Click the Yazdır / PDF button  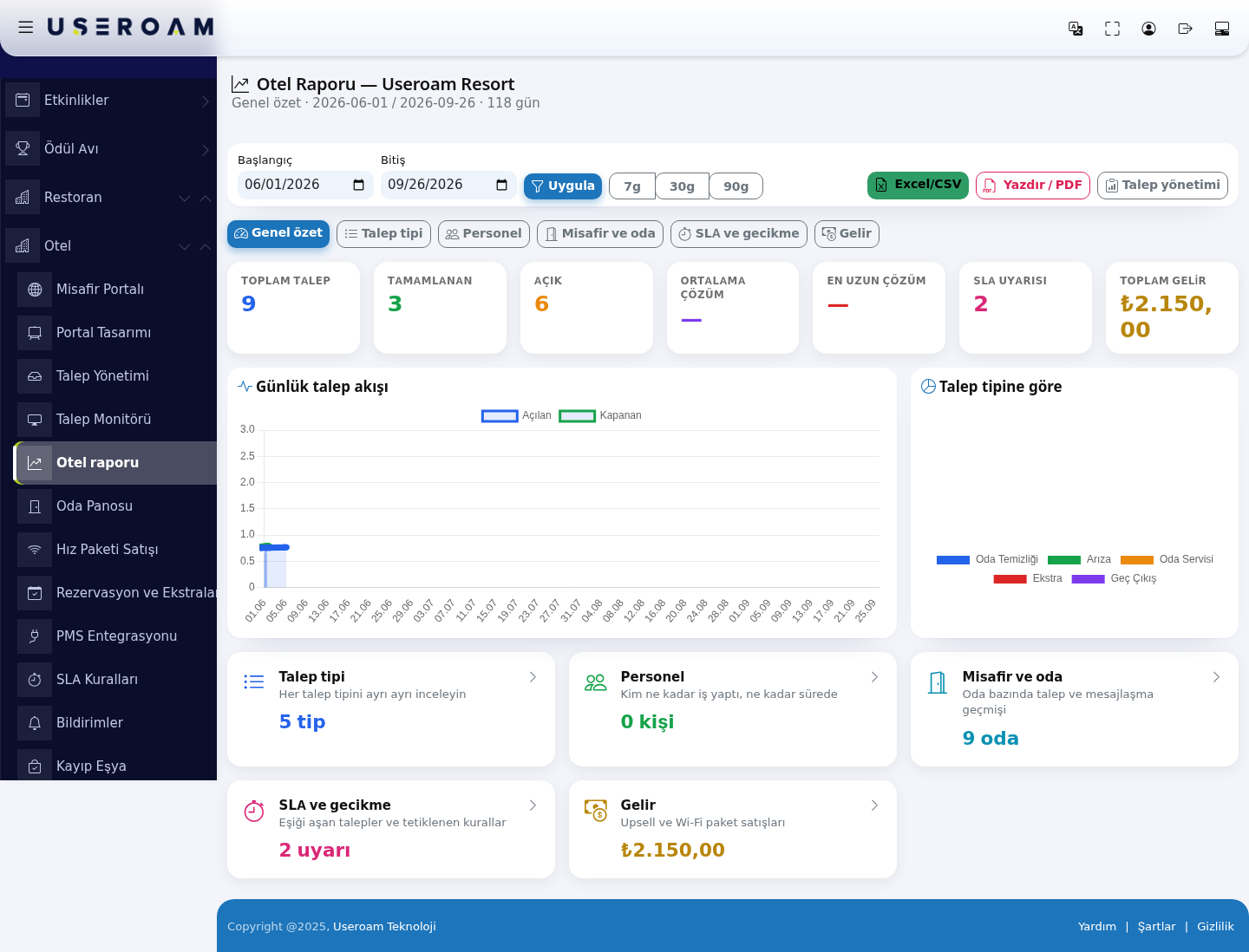(x=1033, y=186)
